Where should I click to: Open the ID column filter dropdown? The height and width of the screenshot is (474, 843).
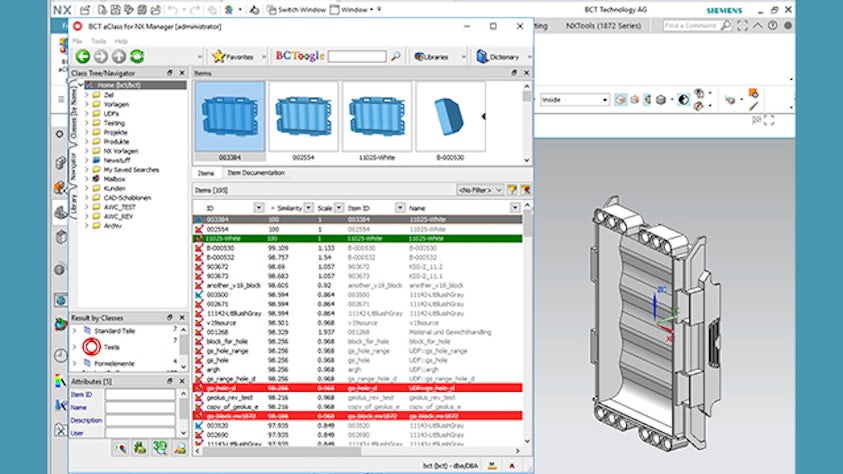click(259, 208)
